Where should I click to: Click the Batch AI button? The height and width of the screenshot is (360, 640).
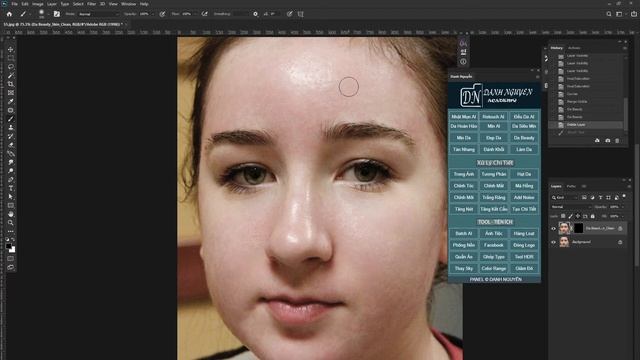463,233
